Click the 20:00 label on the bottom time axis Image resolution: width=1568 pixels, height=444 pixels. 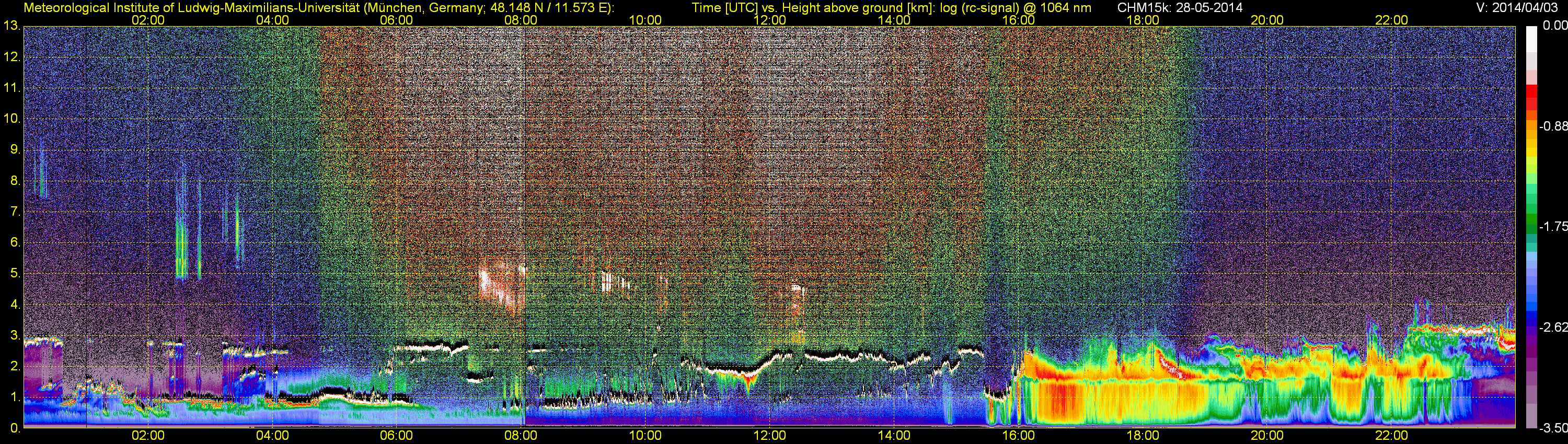point(1267,436)
